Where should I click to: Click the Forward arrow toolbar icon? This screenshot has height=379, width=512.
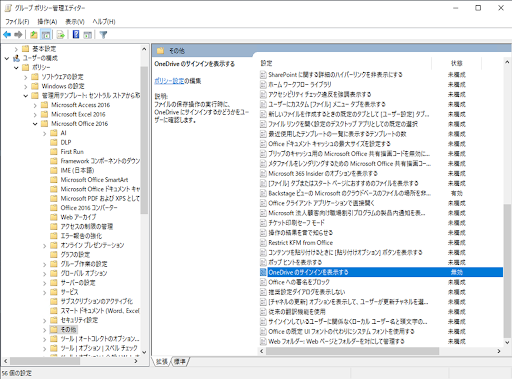18,34
